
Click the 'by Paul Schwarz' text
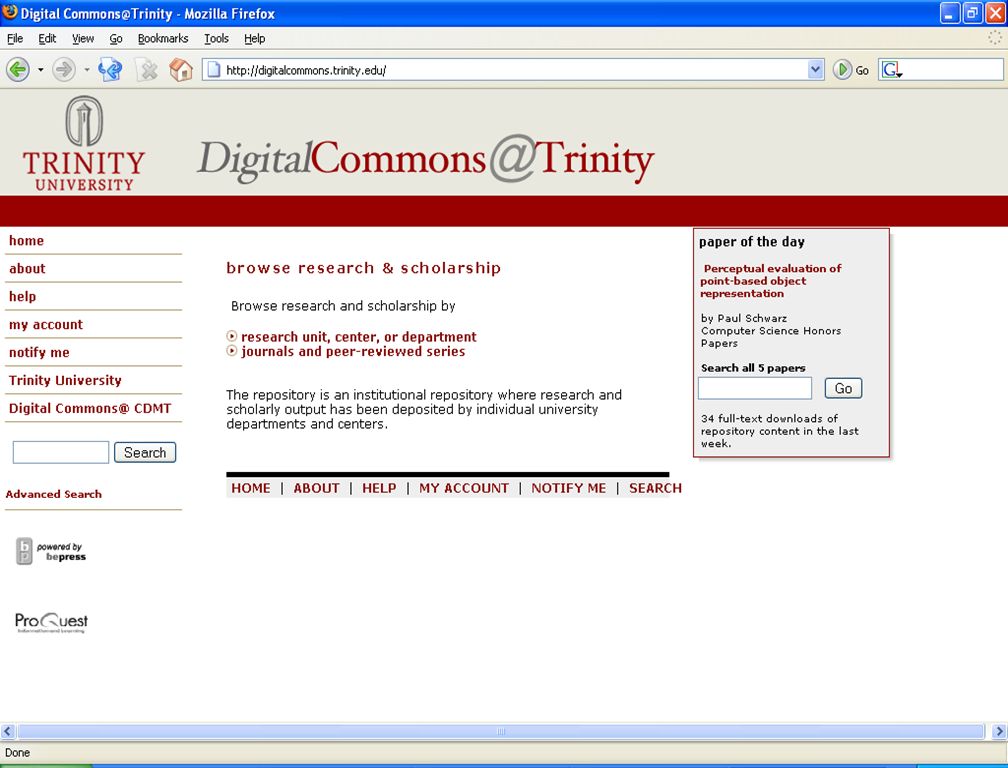[x=744, y=318]
